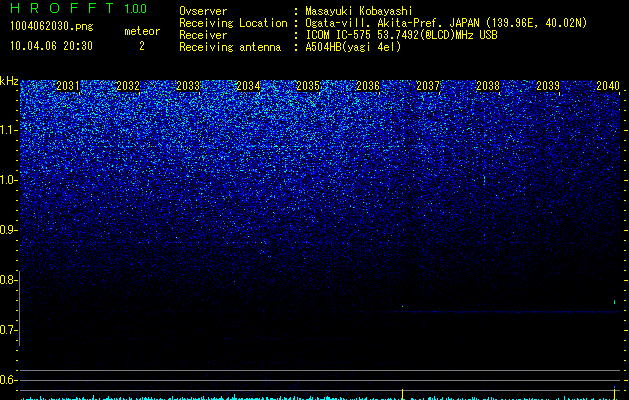
Task: Click the 'Ovserver' field label
Action: pos(203,11)
